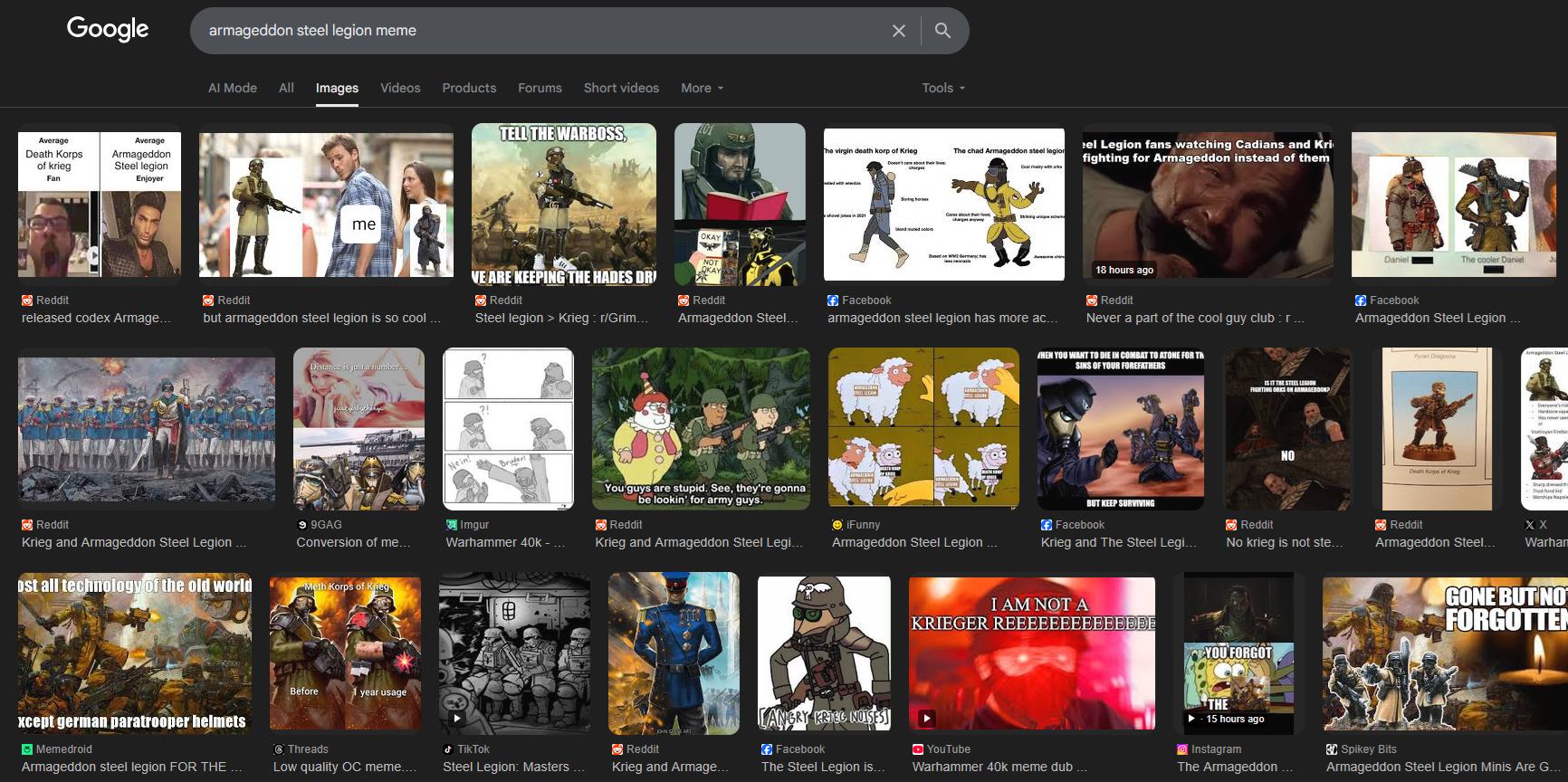Screen dimensions: 1568x782
Task: Click 'Low quality OC meme' Threads link
Action: (x=345, y=767)
